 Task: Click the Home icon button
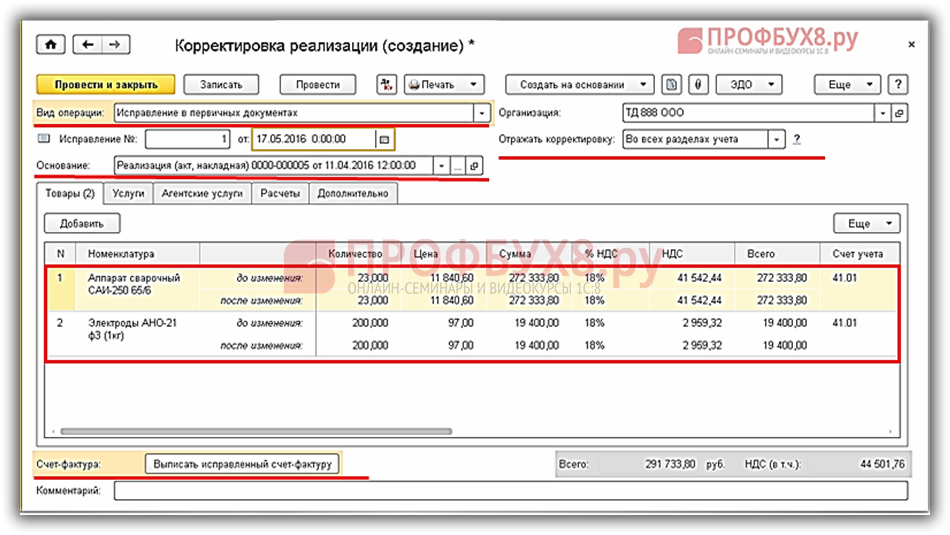49,46
